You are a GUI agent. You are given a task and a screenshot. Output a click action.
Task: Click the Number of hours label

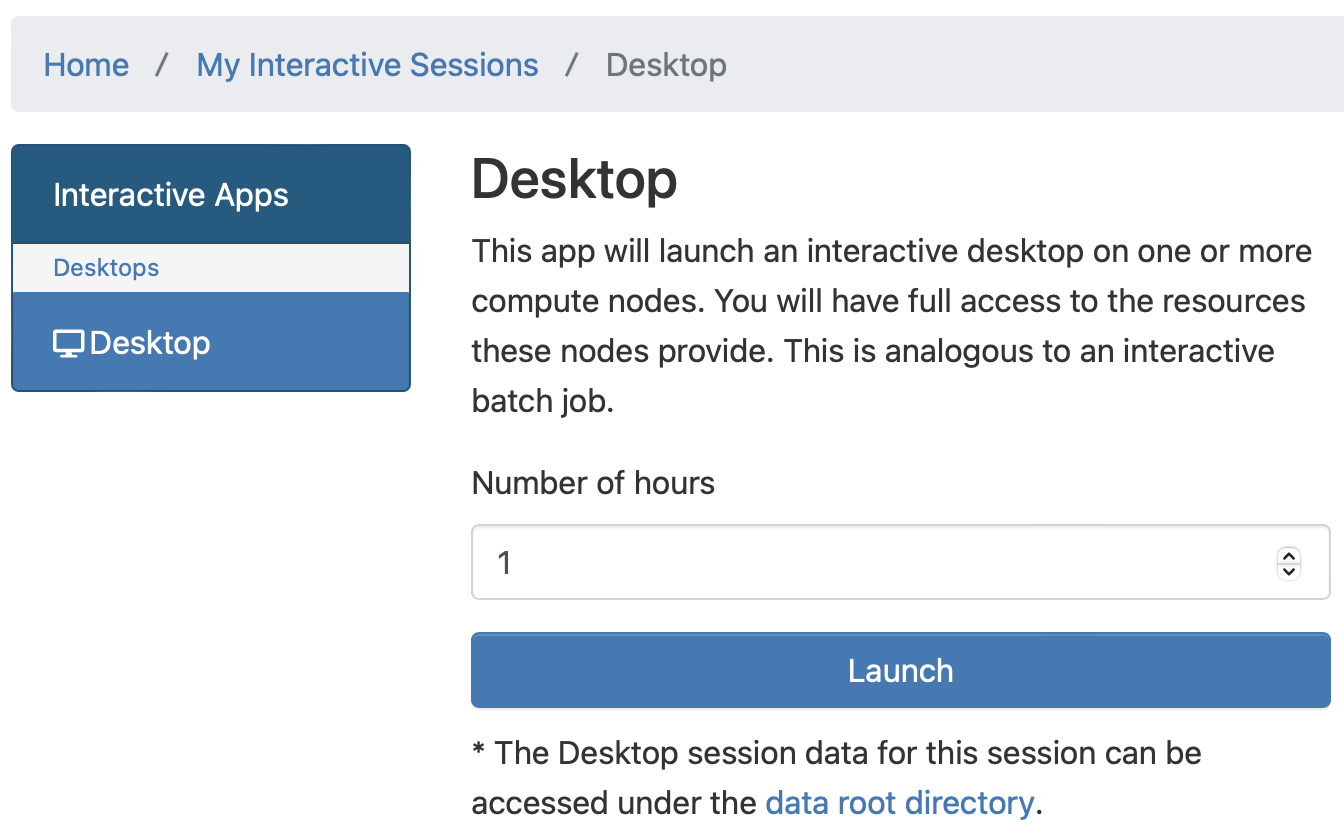coord(593,484)
